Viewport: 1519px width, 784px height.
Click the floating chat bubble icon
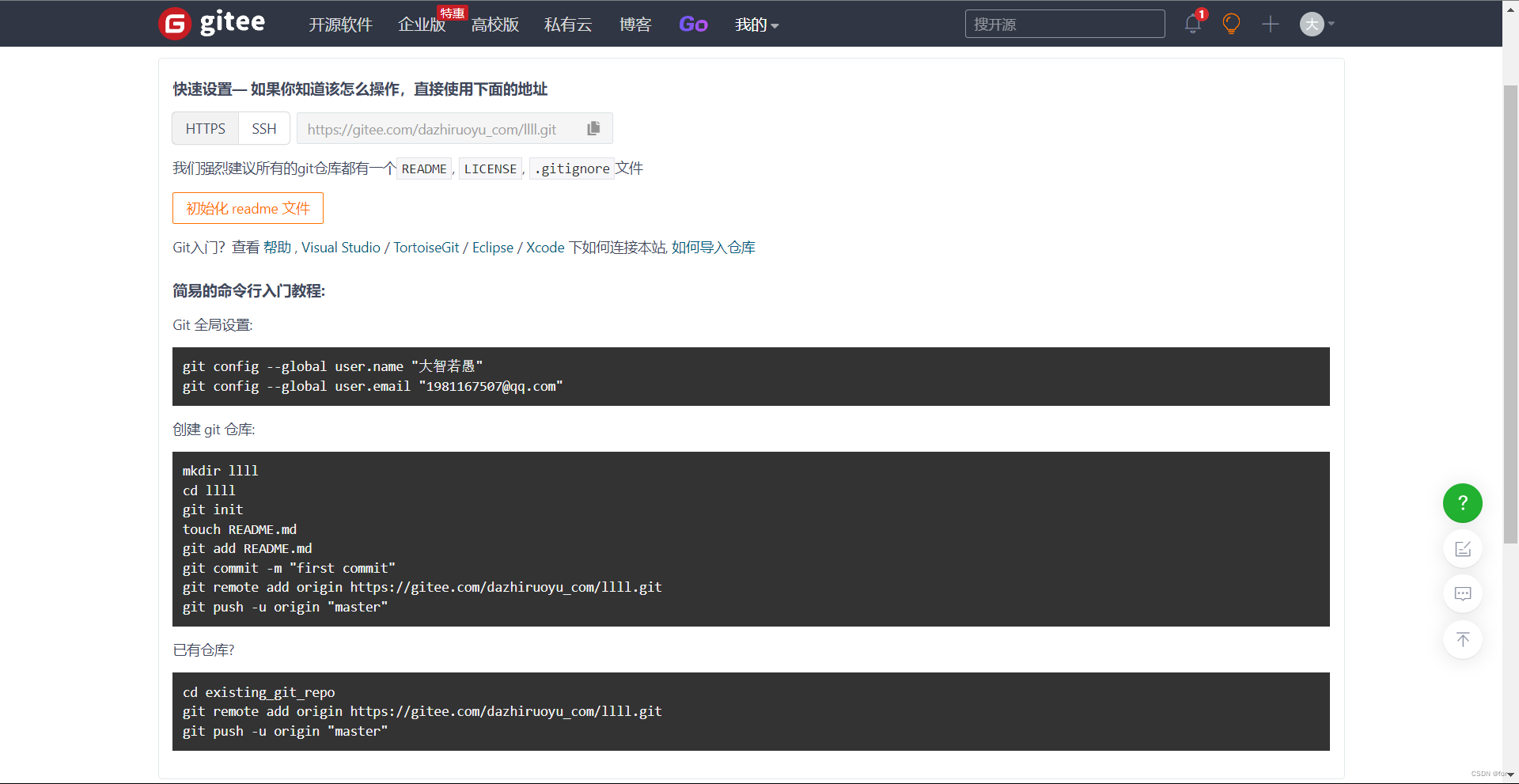[1462, 593]
